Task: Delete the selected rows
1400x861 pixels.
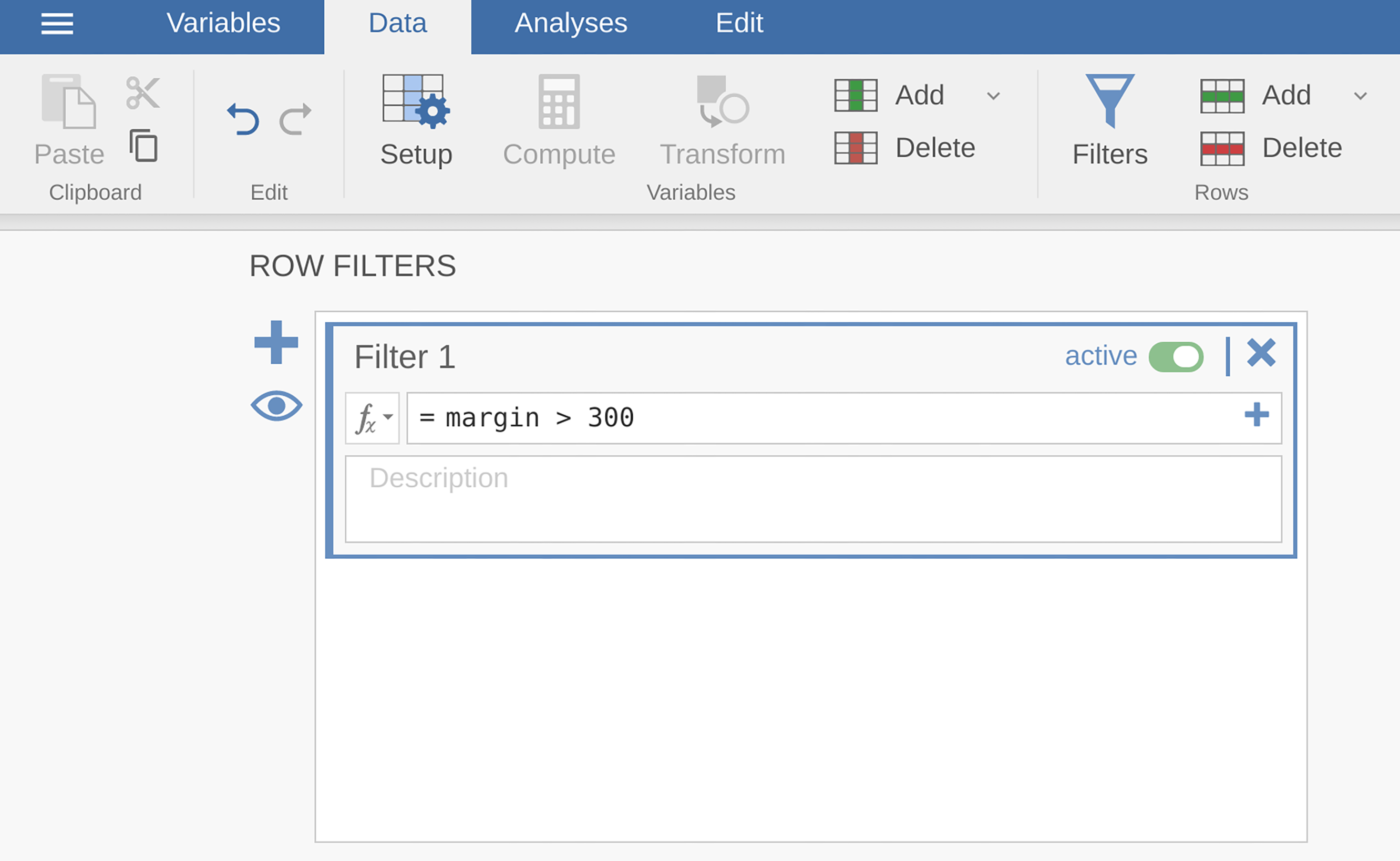Action: pyautogui.click(x=1271, y=148)
